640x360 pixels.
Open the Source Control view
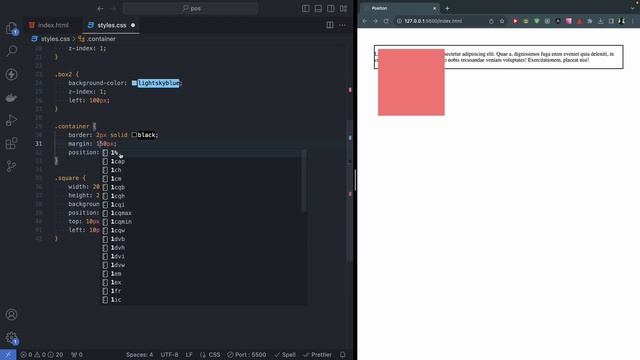tap(11, 166)
